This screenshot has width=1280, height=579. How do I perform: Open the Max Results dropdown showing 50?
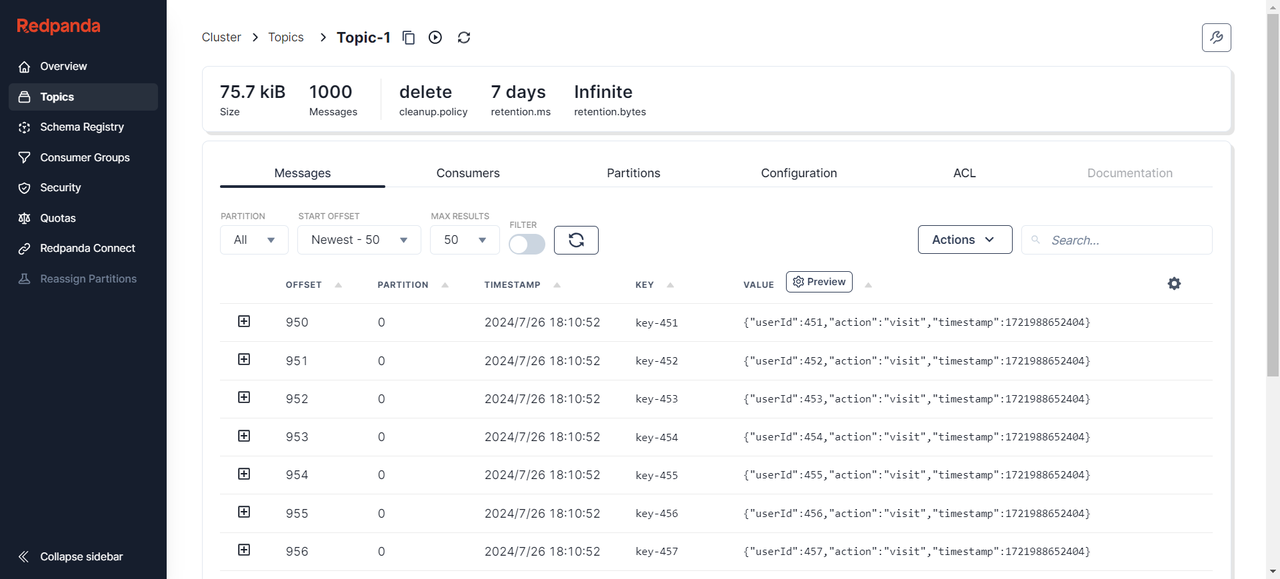coord(464,240)
